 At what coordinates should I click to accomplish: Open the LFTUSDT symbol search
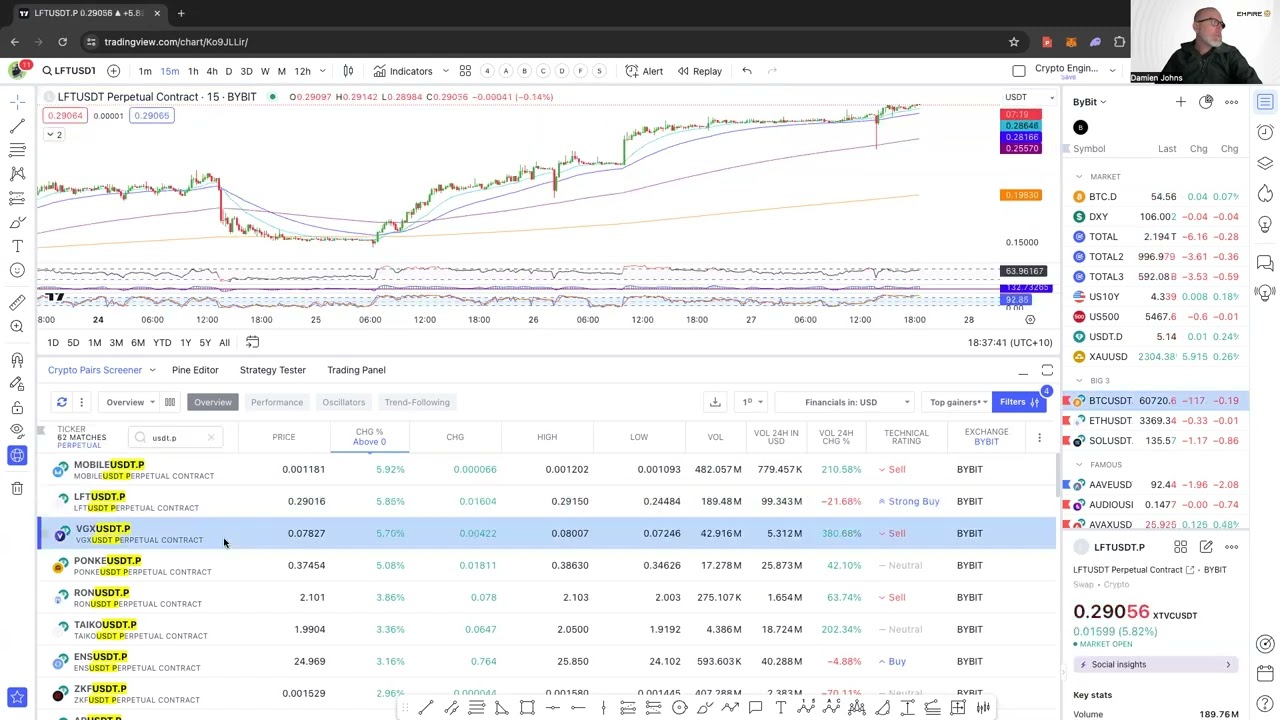[68, 71]
